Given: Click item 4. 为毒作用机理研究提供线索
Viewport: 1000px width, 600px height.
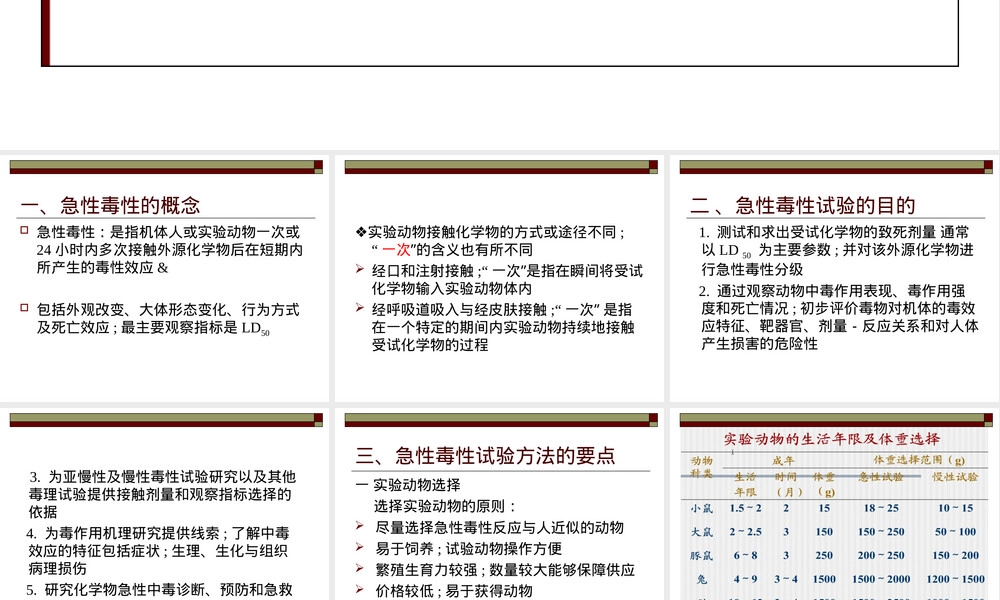Looking at the screenshot, I should tap(158, 550).
